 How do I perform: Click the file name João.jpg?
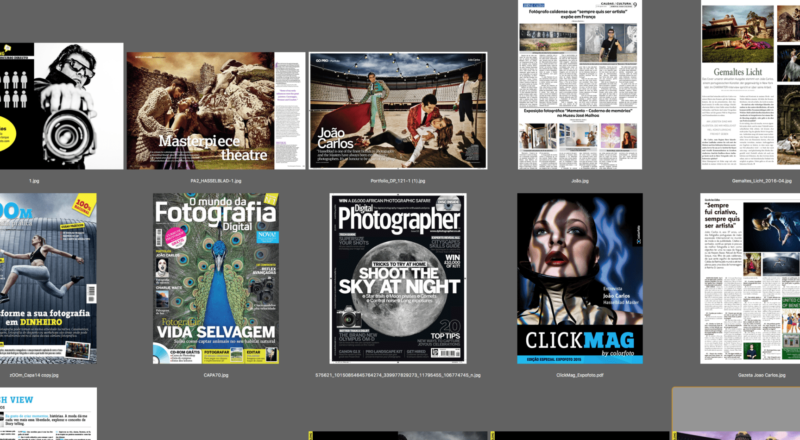tap(580, 181)
